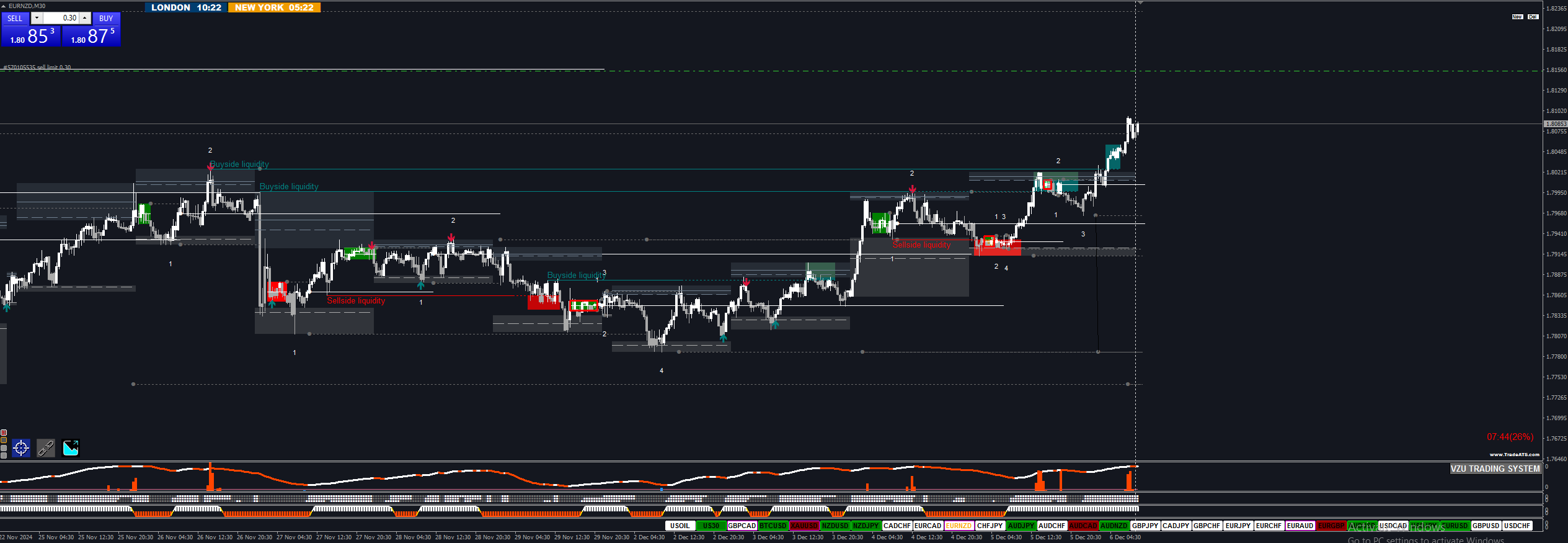Screen dimensions: 1568x543
Task: Click the LONDON 10:22 clock label
Action: 186,7
